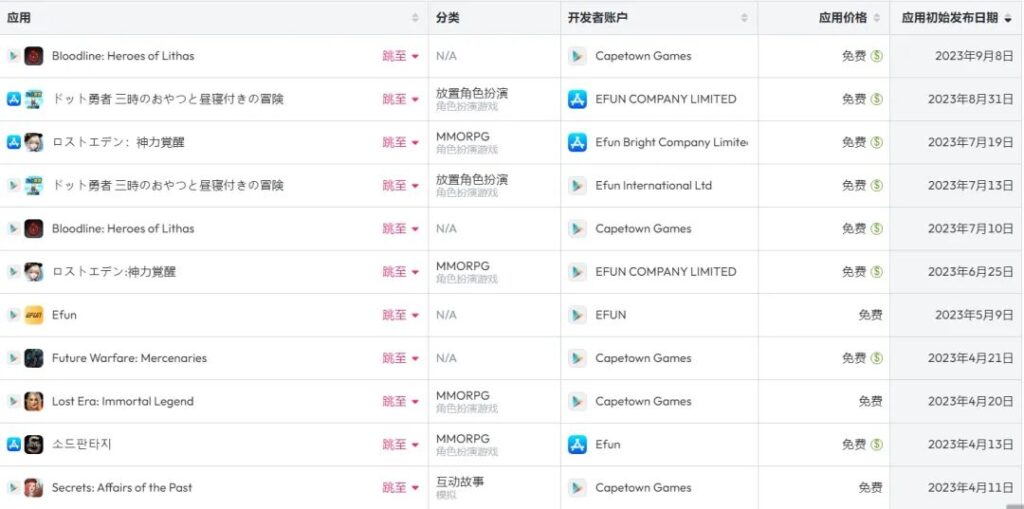Viewport: 1024px width, 509px height.
Task: Click Google Play icon beside Efun International Ltd
Action: click(577, 186)
